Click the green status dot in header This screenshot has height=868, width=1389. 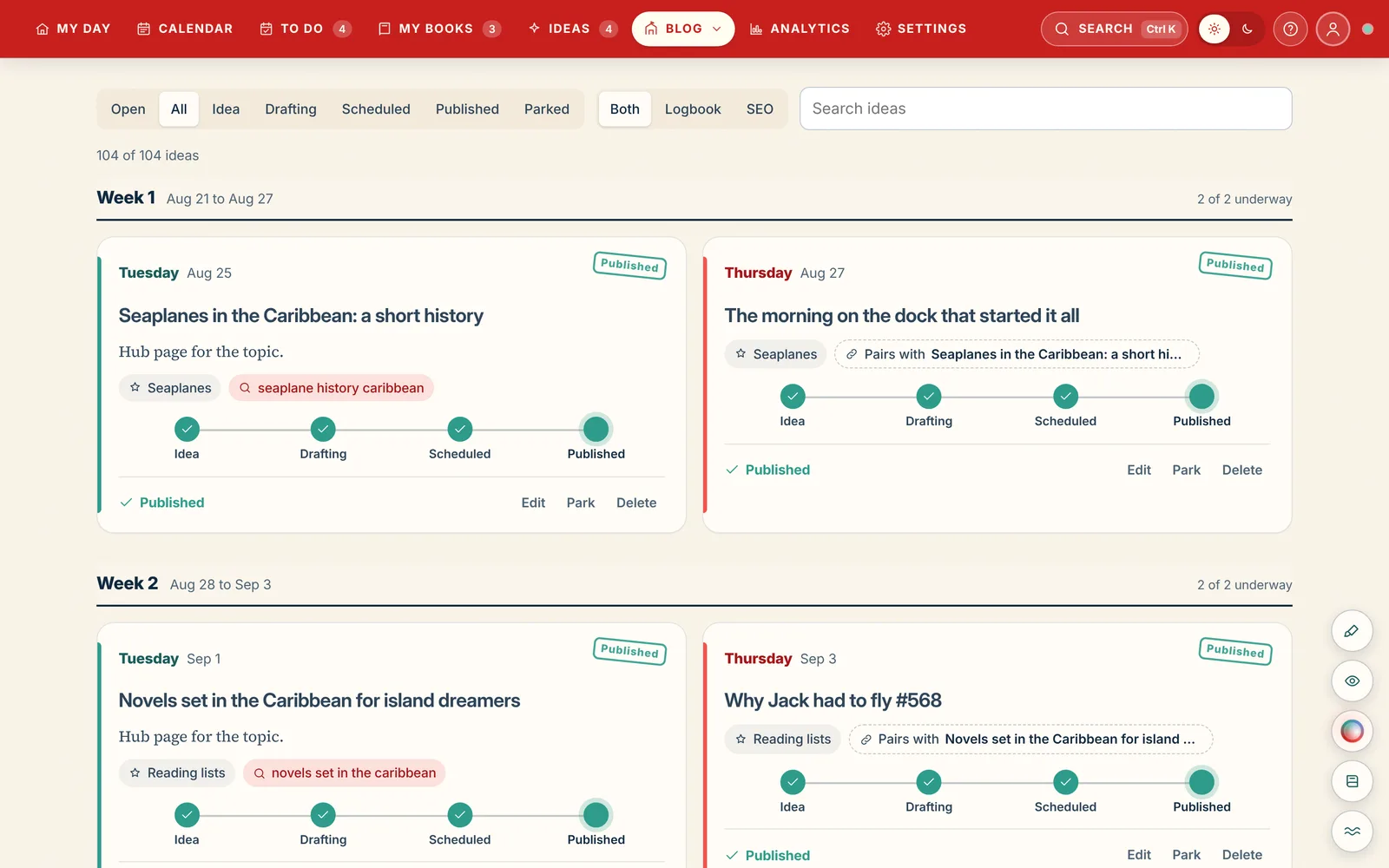tap(1367, 29)
